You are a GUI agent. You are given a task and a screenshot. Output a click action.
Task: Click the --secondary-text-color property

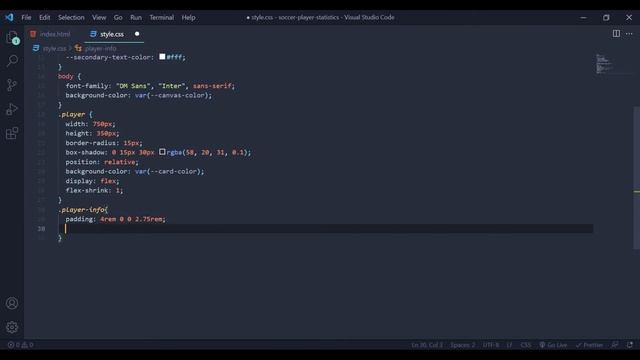tap(108, 57)
